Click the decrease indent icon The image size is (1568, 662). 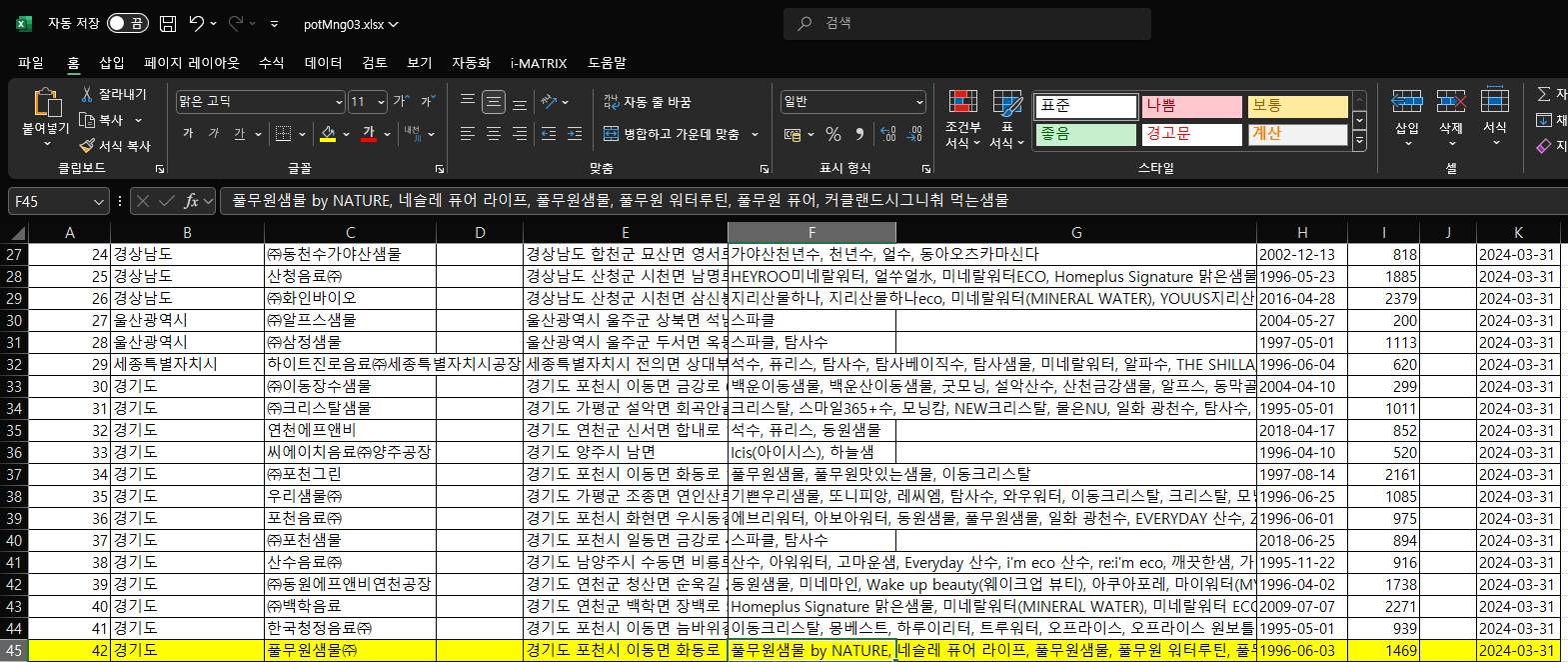549,134
